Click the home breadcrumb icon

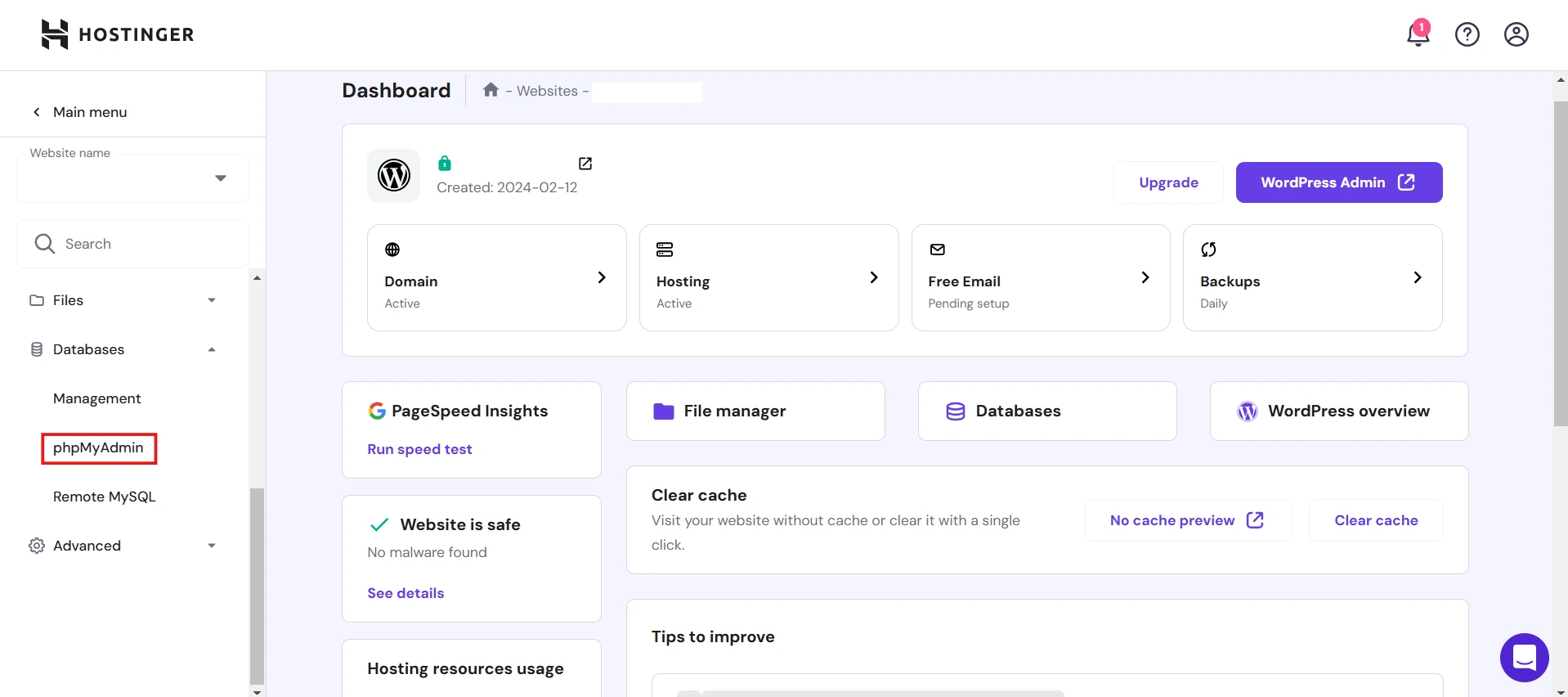click(491, 90)
